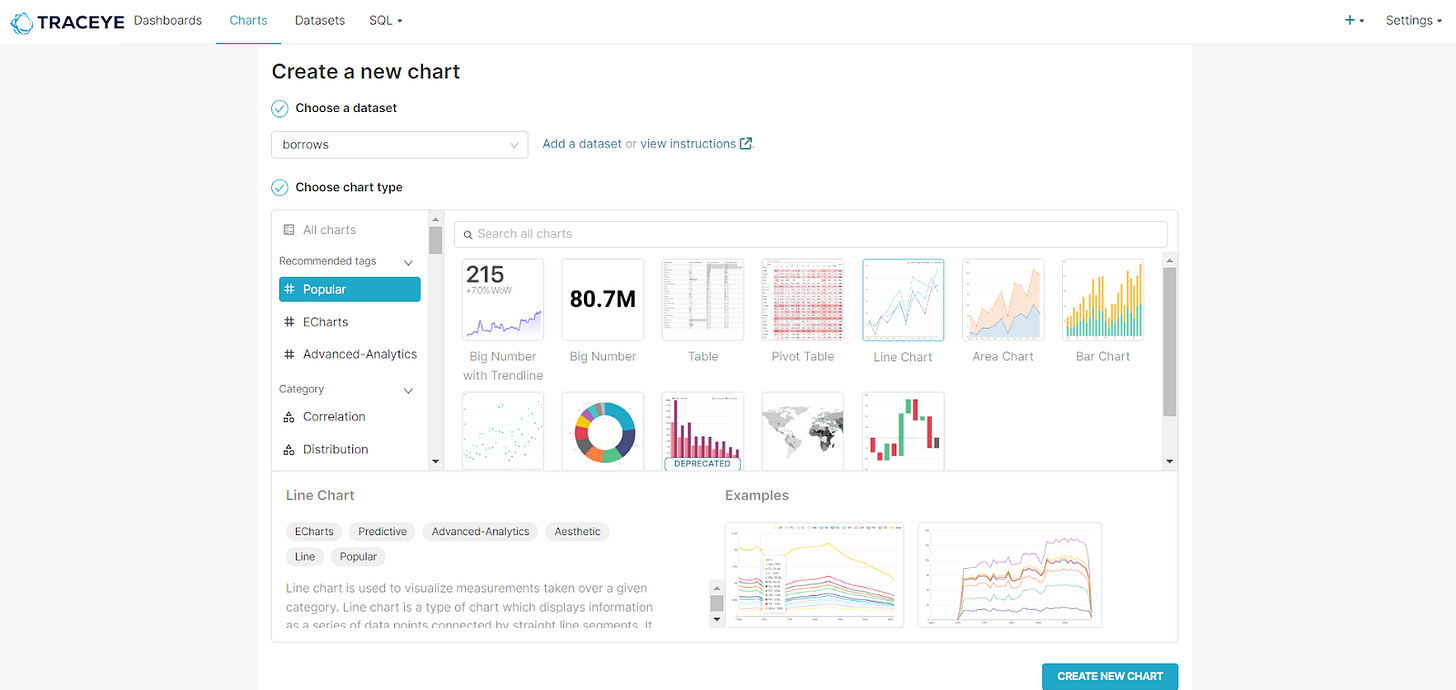Open the borrows dataset dropdown
The image size is (1456, 690).
[x=399, y=144]
